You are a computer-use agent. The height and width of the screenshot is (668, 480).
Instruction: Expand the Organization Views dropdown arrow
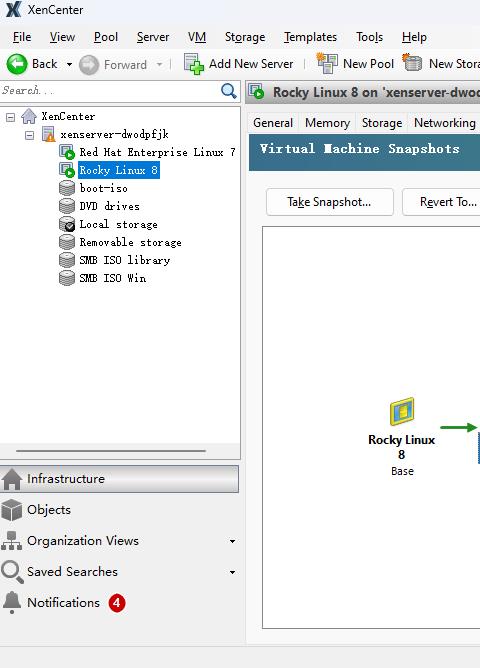(x=233, y=541)
